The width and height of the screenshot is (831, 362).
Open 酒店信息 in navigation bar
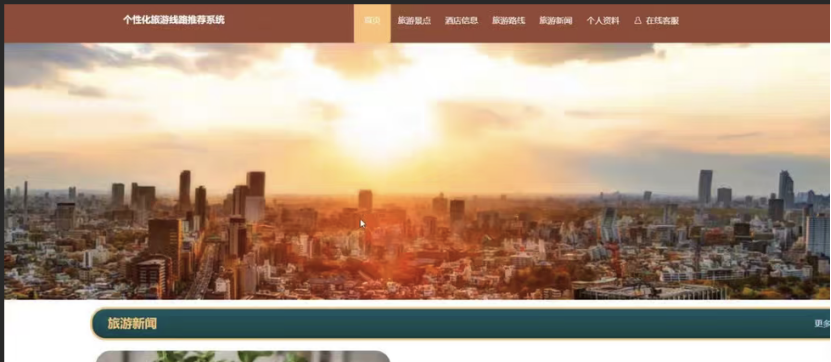[461, 21]
